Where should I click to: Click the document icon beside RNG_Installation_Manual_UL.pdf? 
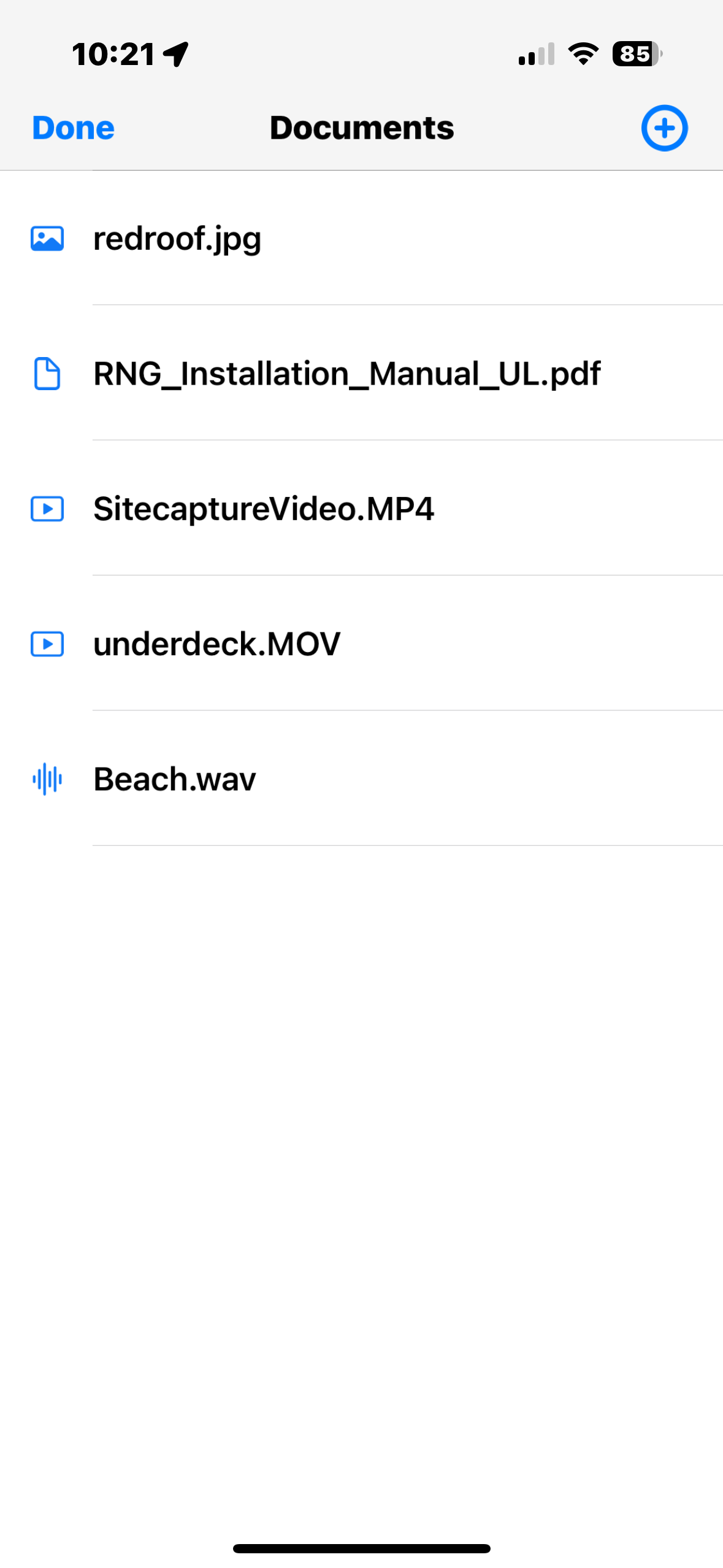47,374
